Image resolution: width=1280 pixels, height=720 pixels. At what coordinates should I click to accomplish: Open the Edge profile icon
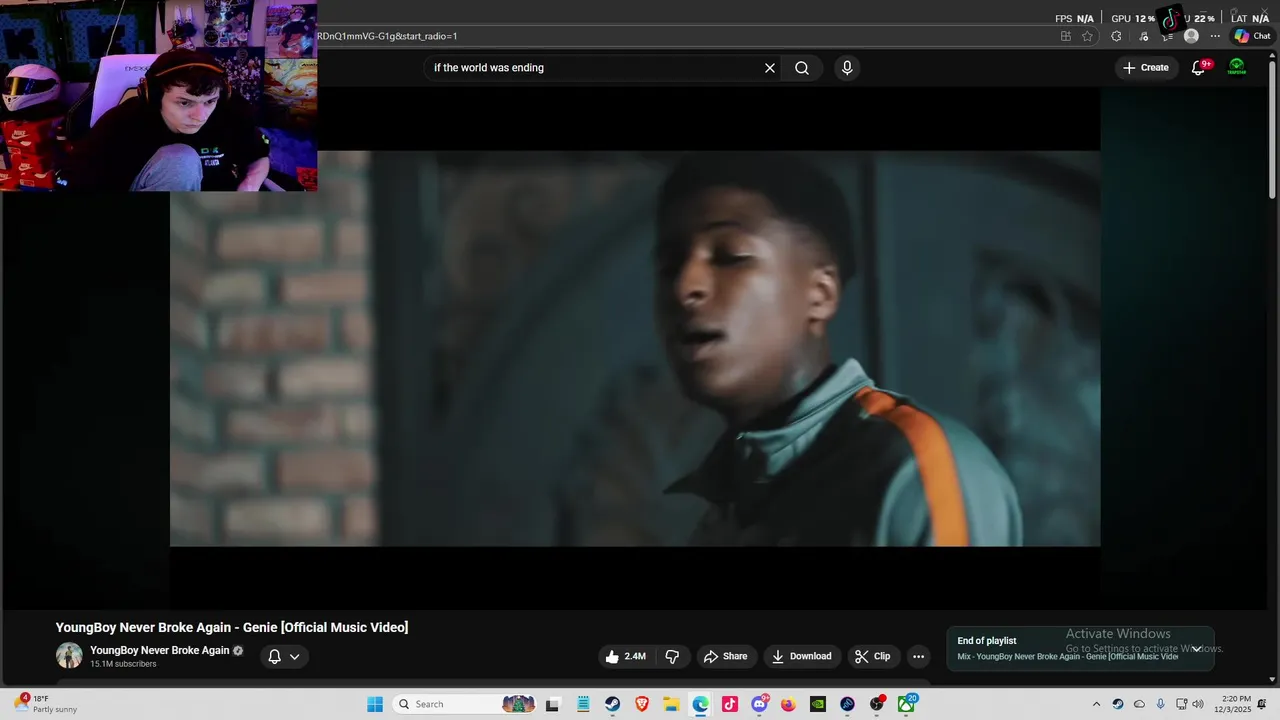pyautogui.click(x=1191, y=36)
